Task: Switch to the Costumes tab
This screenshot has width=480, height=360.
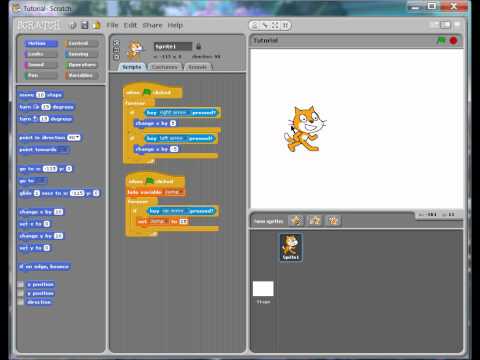Action: click(x=164, y=67)
